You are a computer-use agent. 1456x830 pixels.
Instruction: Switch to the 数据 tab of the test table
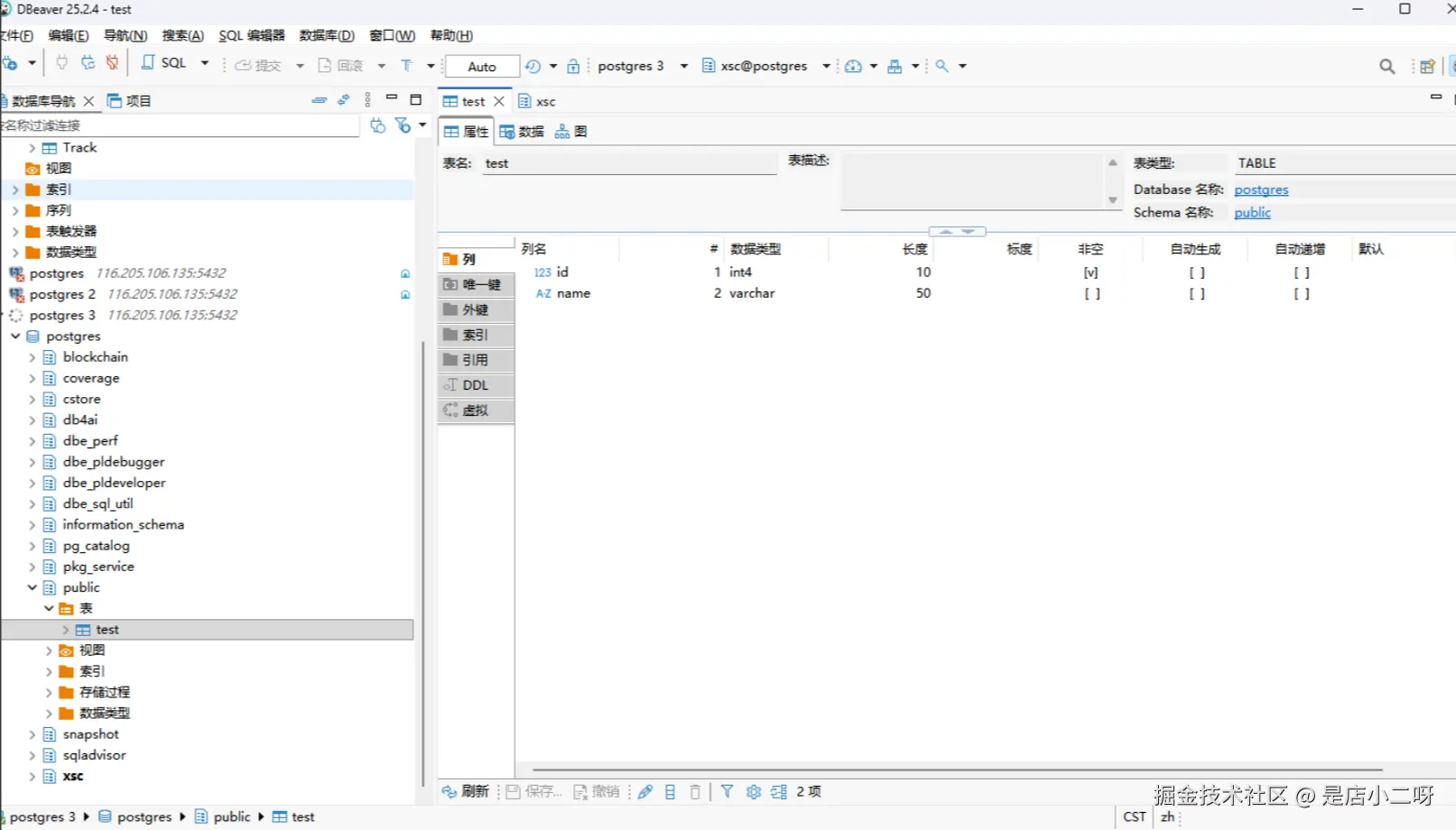[522, 132]
